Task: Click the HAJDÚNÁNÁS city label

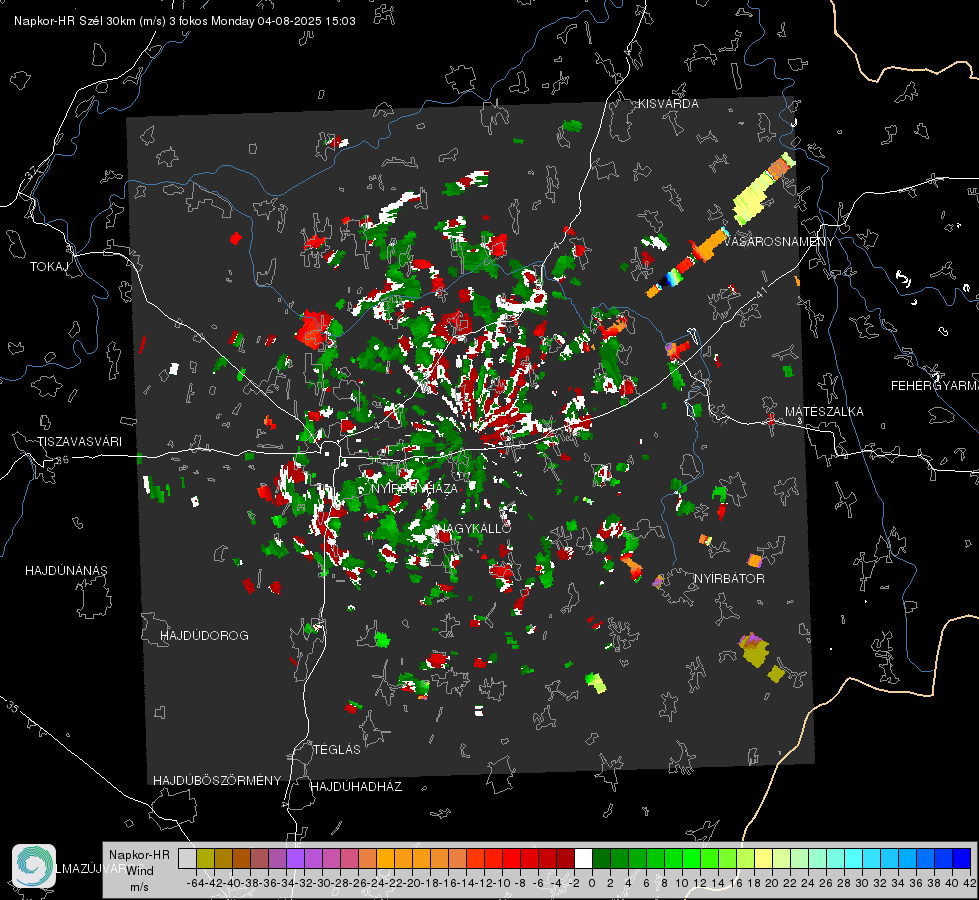Action: click(66, 571)
